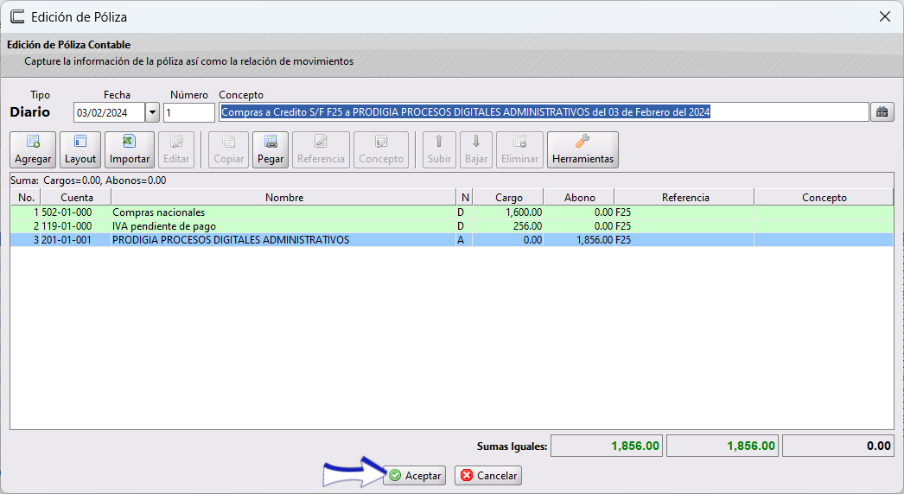Click the Cancelar button
Image resolution: width=904 pixels, height=495 pixels.
(x=488, y=475)
